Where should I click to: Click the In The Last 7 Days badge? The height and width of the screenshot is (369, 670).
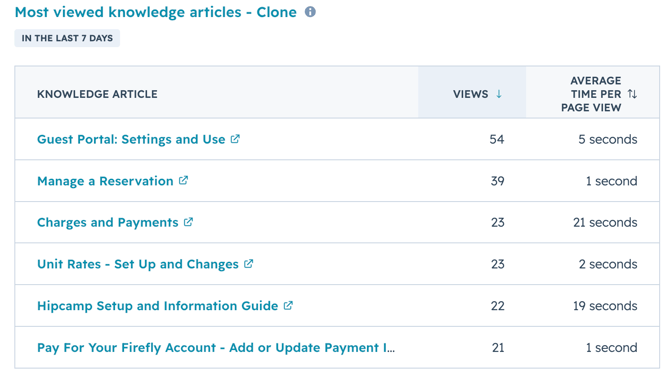coord(67,38)
